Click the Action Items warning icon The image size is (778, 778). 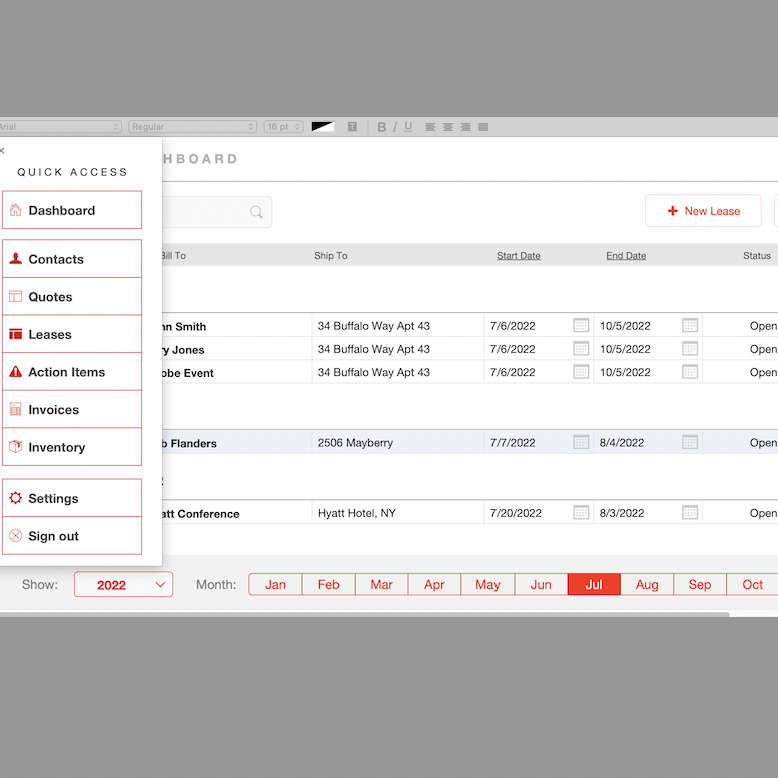pos(16,372)
